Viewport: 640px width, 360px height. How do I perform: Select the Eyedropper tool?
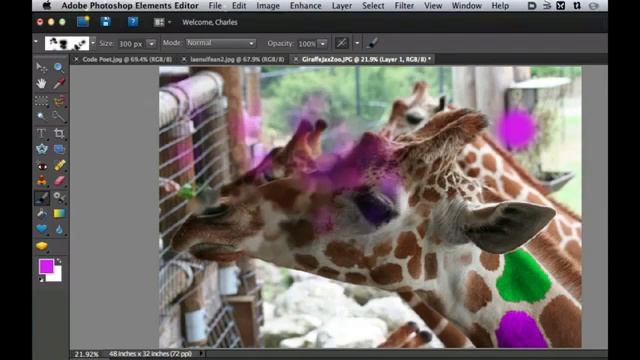click(59, 84)
